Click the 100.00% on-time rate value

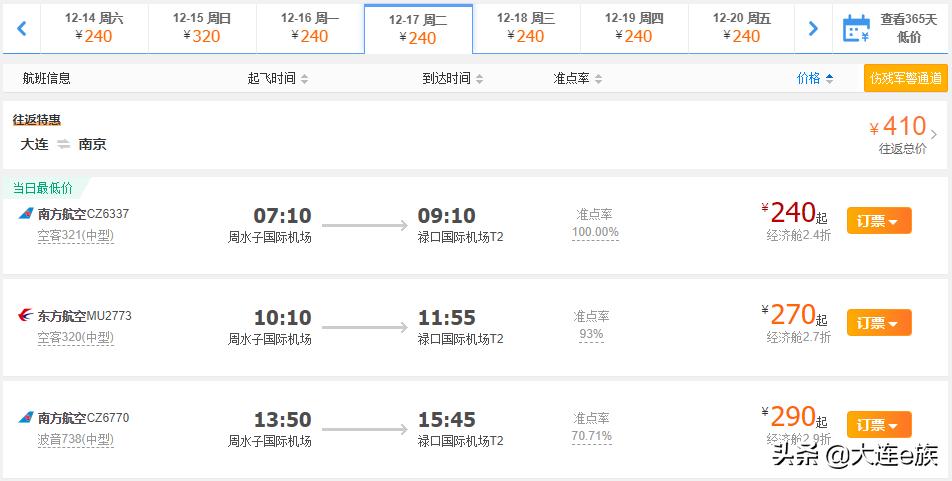(x=594, y=233)
